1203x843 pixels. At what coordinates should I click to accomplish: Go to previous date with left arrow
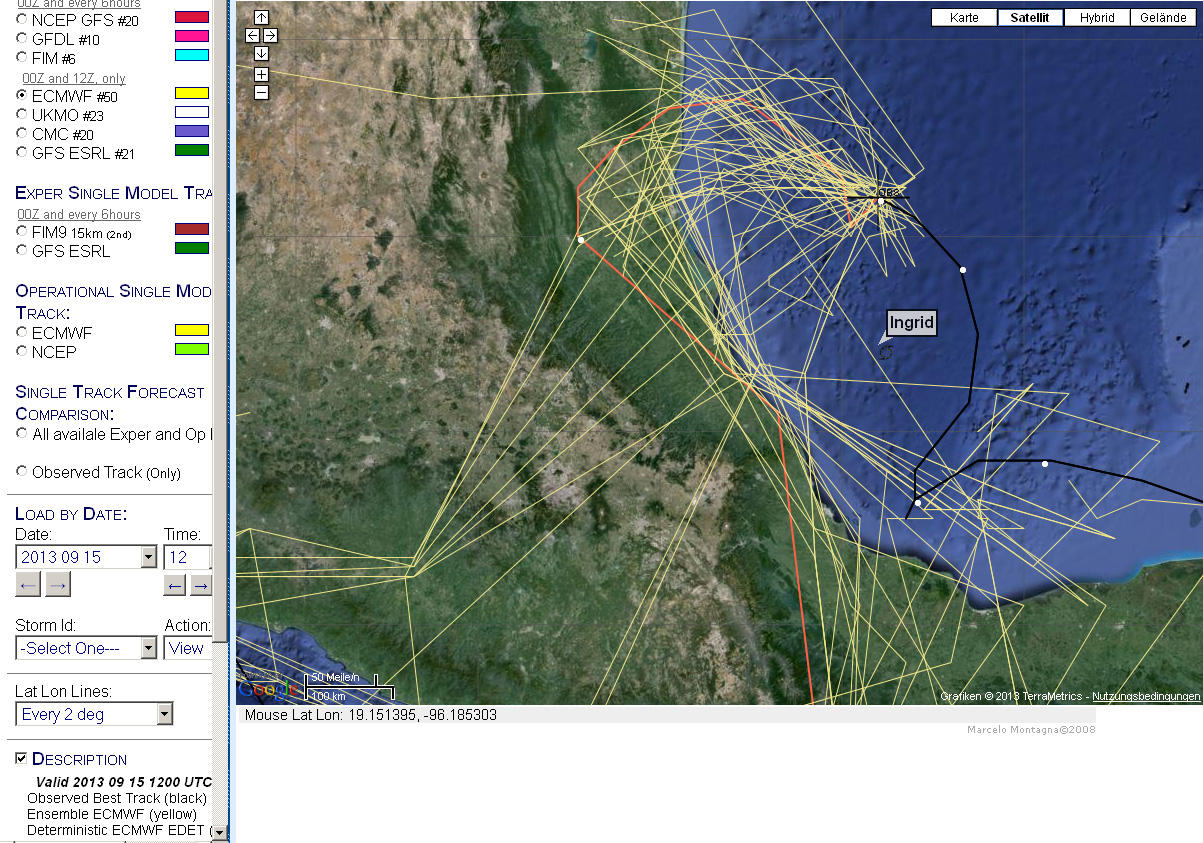click(28, 585)
